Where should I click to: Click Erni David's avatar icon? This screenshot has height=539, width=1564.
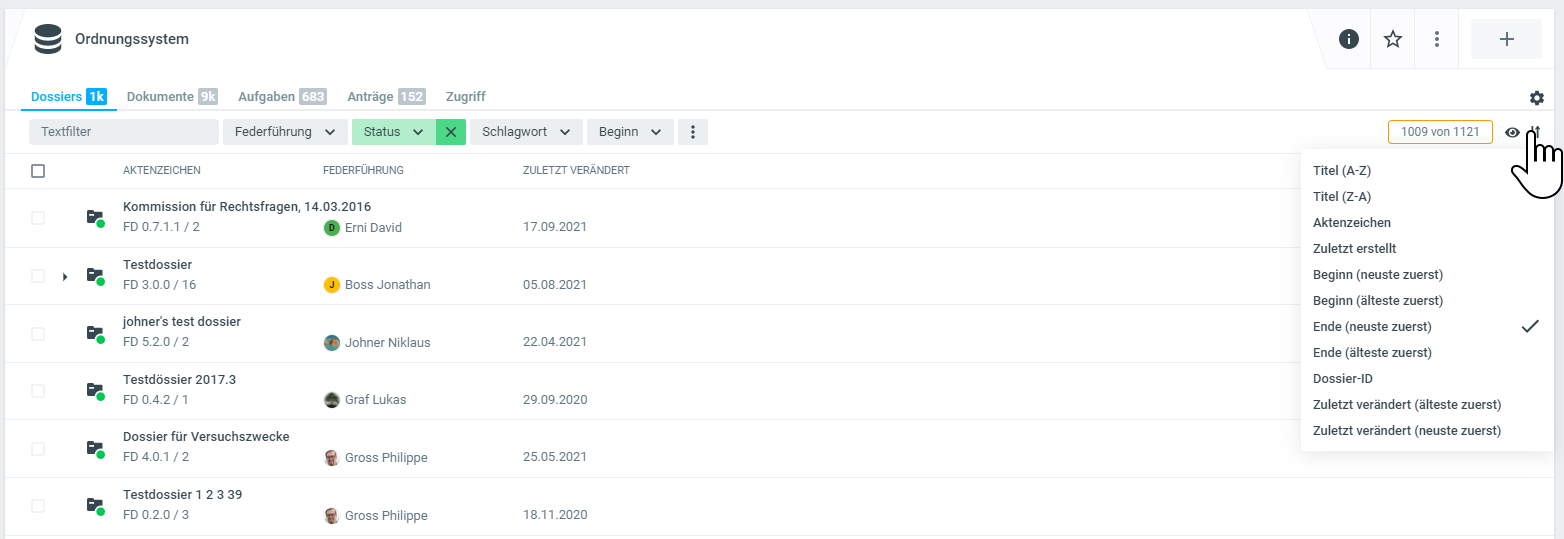click(332, 228)
